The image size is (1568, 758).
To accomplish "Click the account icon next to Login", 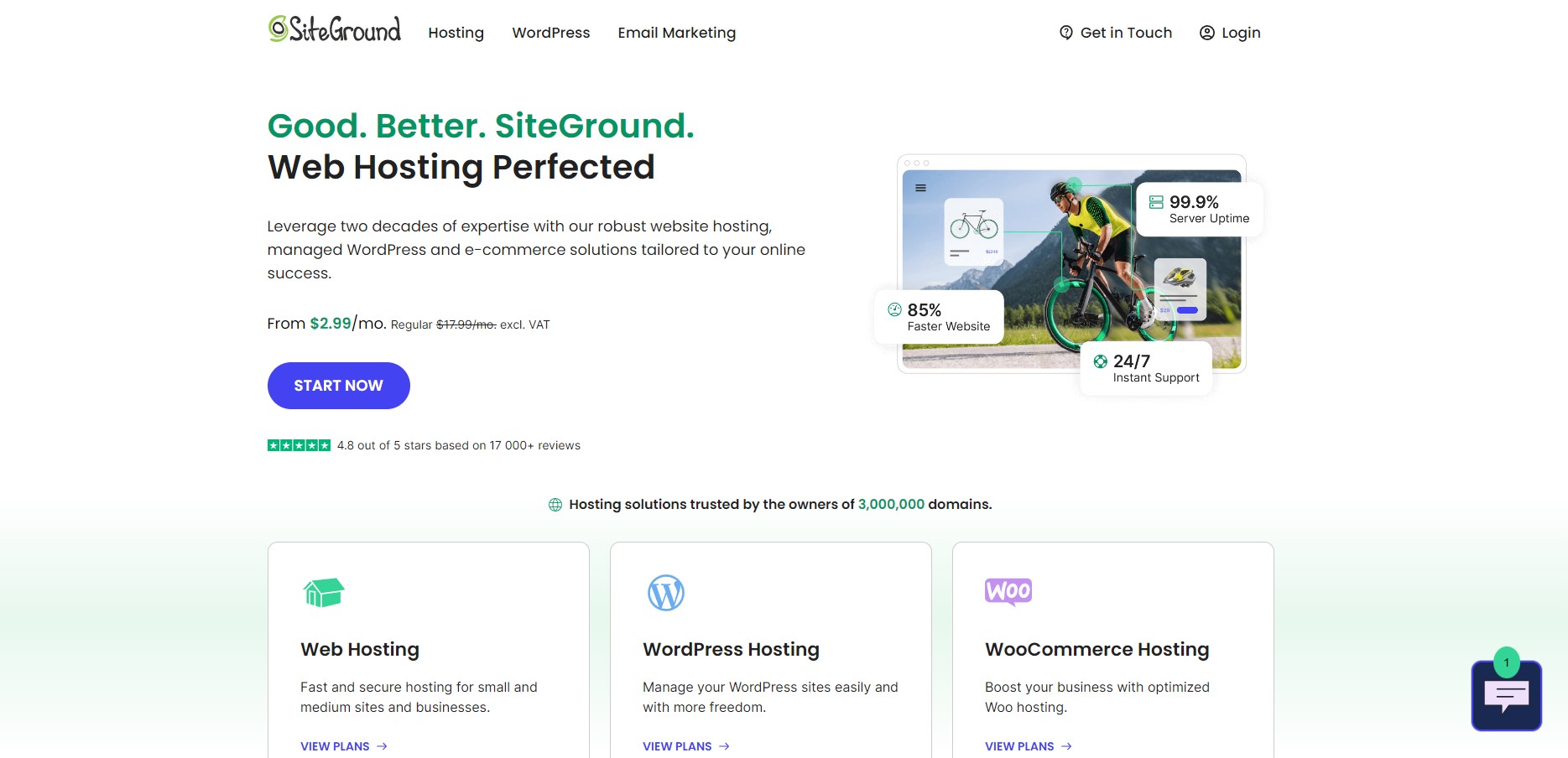I will (x=1206, y=33).
